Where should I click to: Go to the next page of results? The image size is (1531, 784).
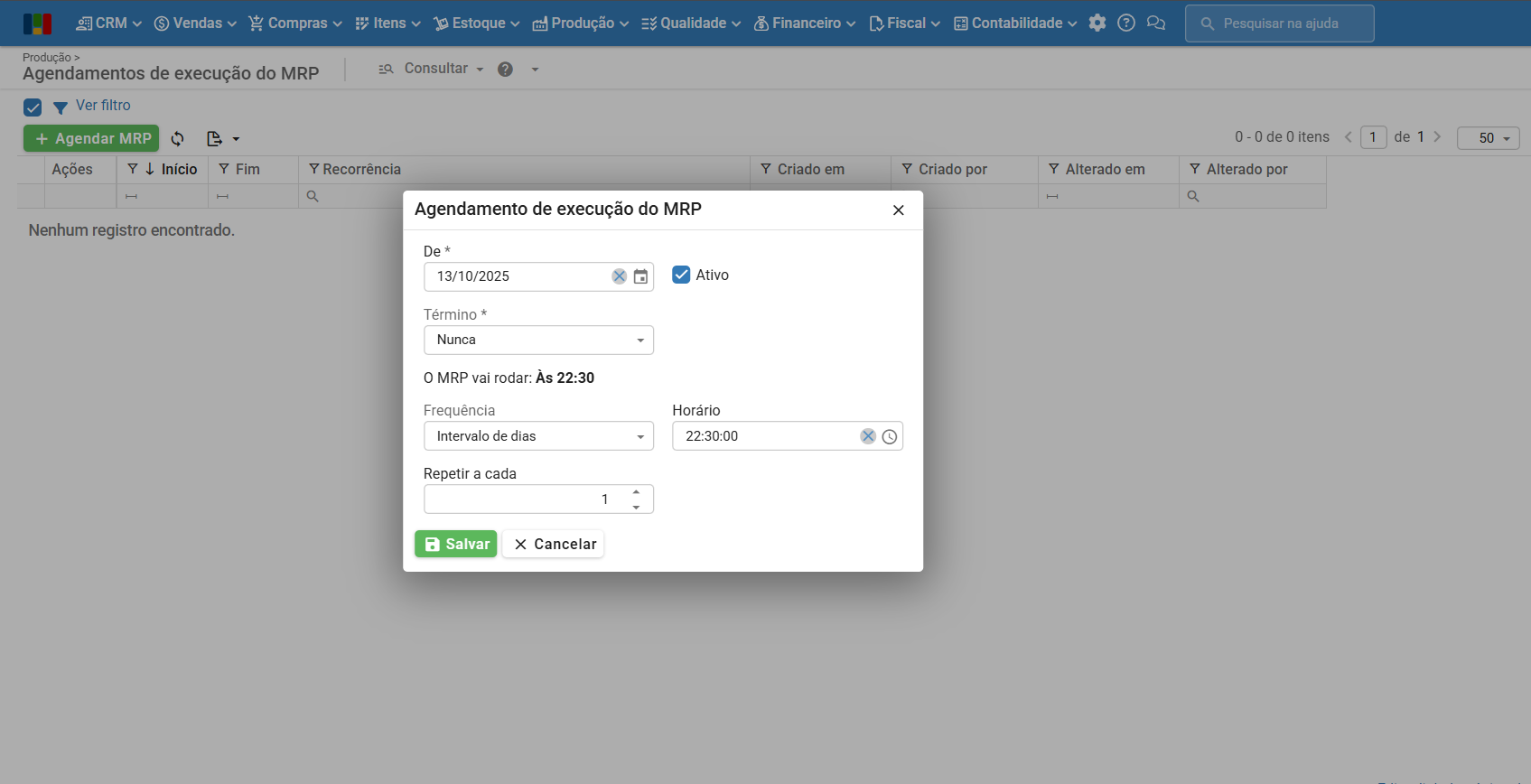1437,137
